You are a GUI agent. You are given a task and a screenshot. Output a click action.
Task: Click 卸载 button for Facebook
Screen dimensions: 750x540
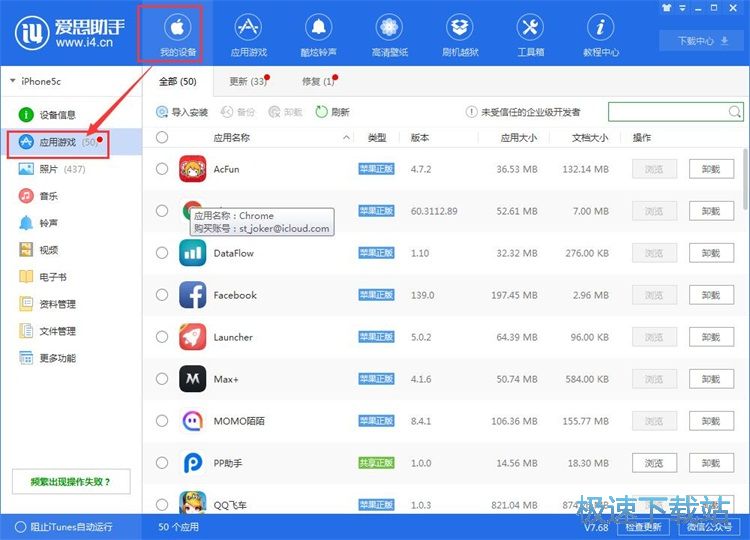point(711,295)
